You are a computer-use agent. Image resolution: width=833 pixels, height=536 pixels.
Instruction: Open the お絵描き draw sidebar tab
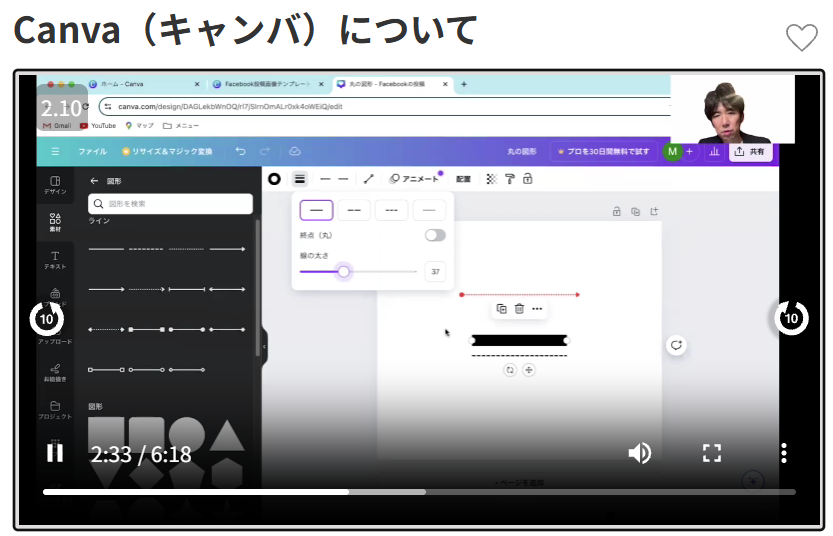click(x=55, y=372)
